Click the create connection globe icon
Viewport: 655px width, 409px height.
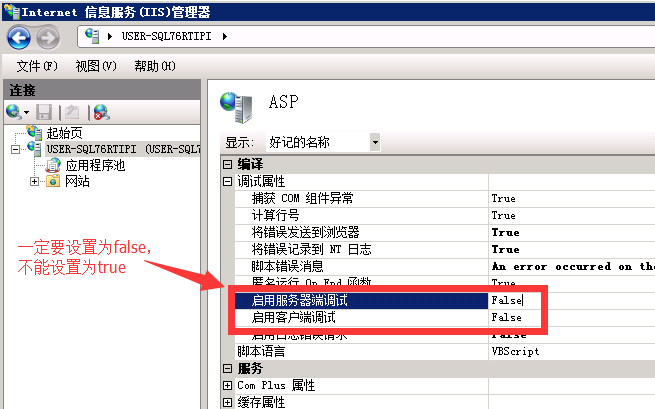pos(13,113)
